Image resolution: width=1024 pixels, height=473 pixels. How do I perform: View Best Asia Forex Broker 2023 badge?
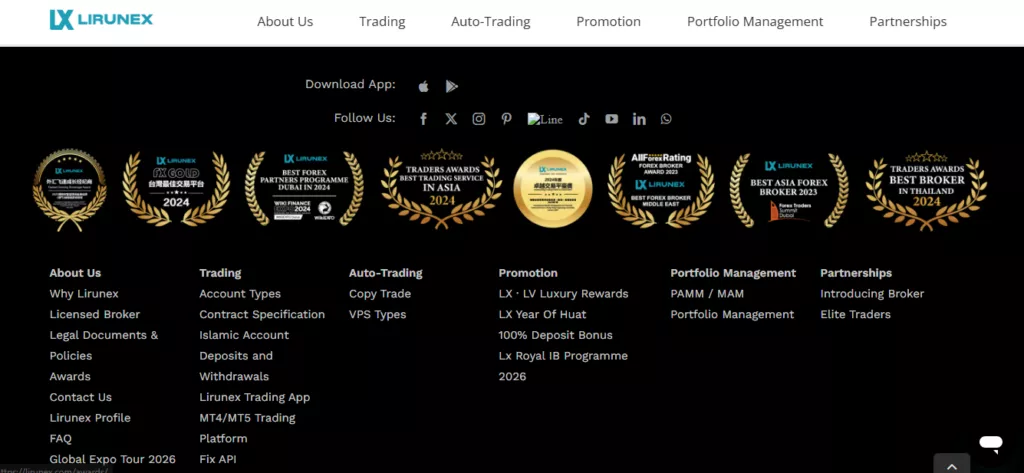pyautogui.click(x=789, y=189)
